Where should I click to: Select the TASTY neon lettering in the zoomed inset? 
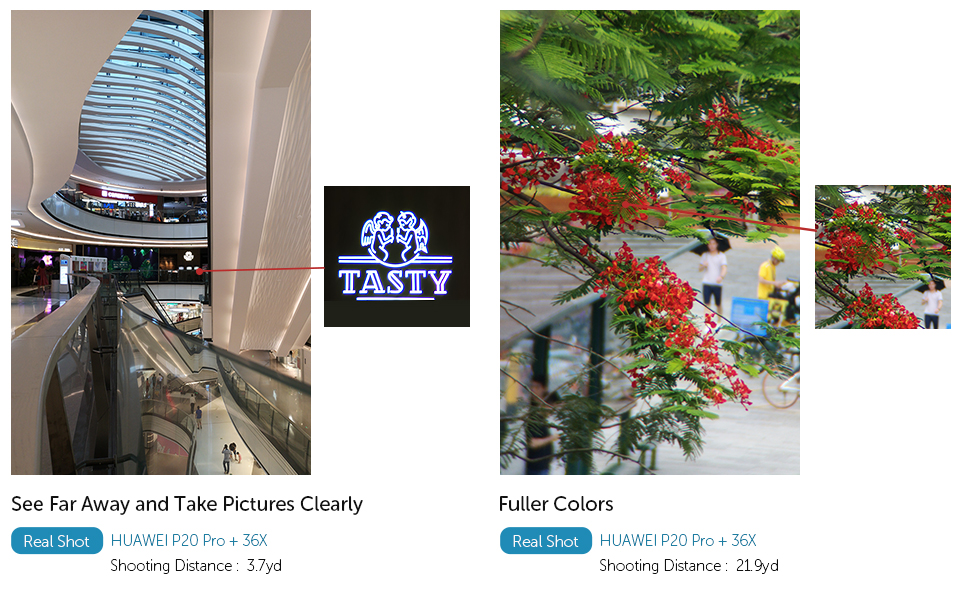click(395, 282)
